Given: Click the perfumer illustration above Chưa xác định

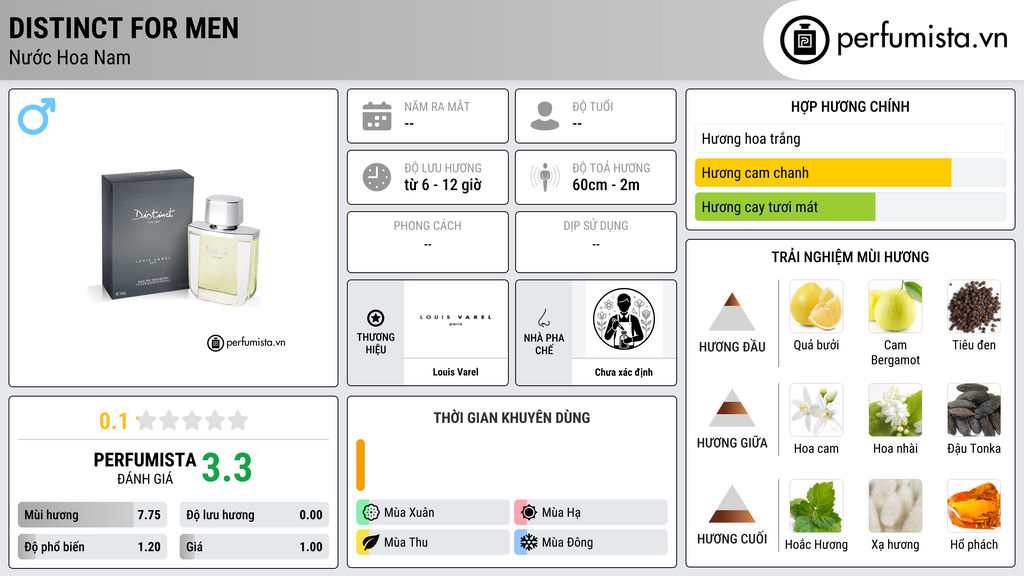Looking at the screenshot, I should pyautogui.click(x=624, y=319).
